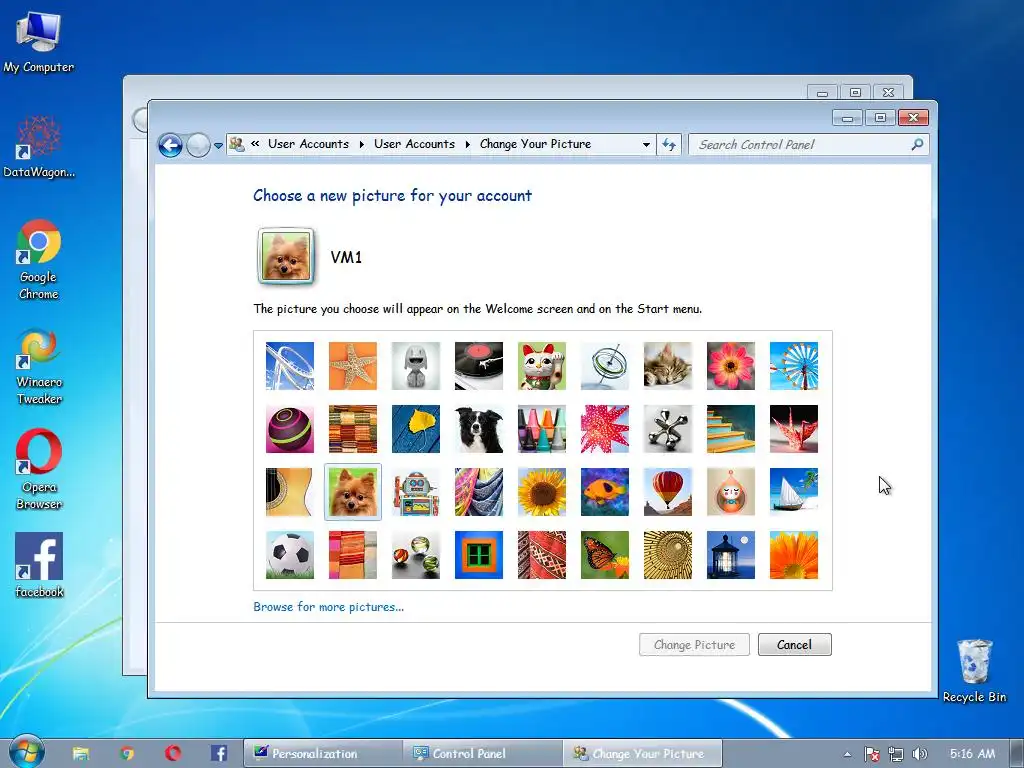
Task: Select the colorful scarves picture
Action: (479, 492)
